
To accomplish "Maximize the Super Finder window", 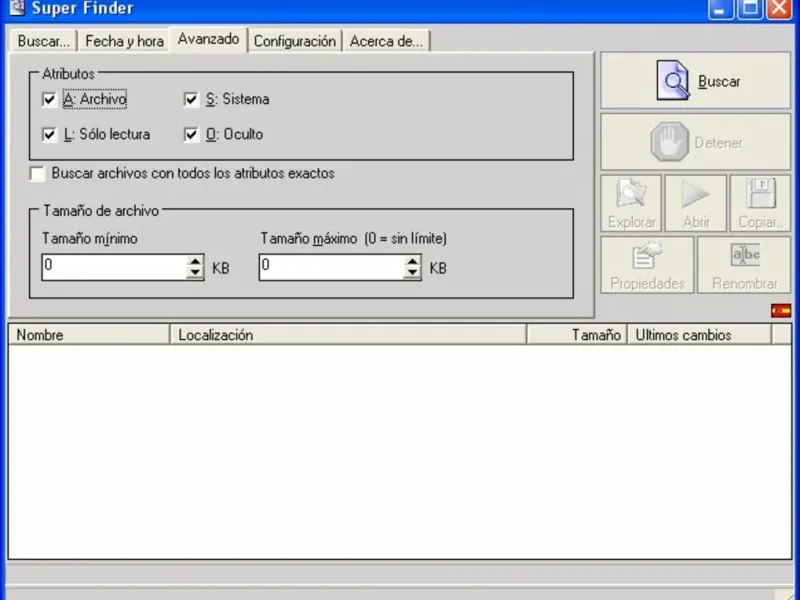I will (x=750, y=9).
